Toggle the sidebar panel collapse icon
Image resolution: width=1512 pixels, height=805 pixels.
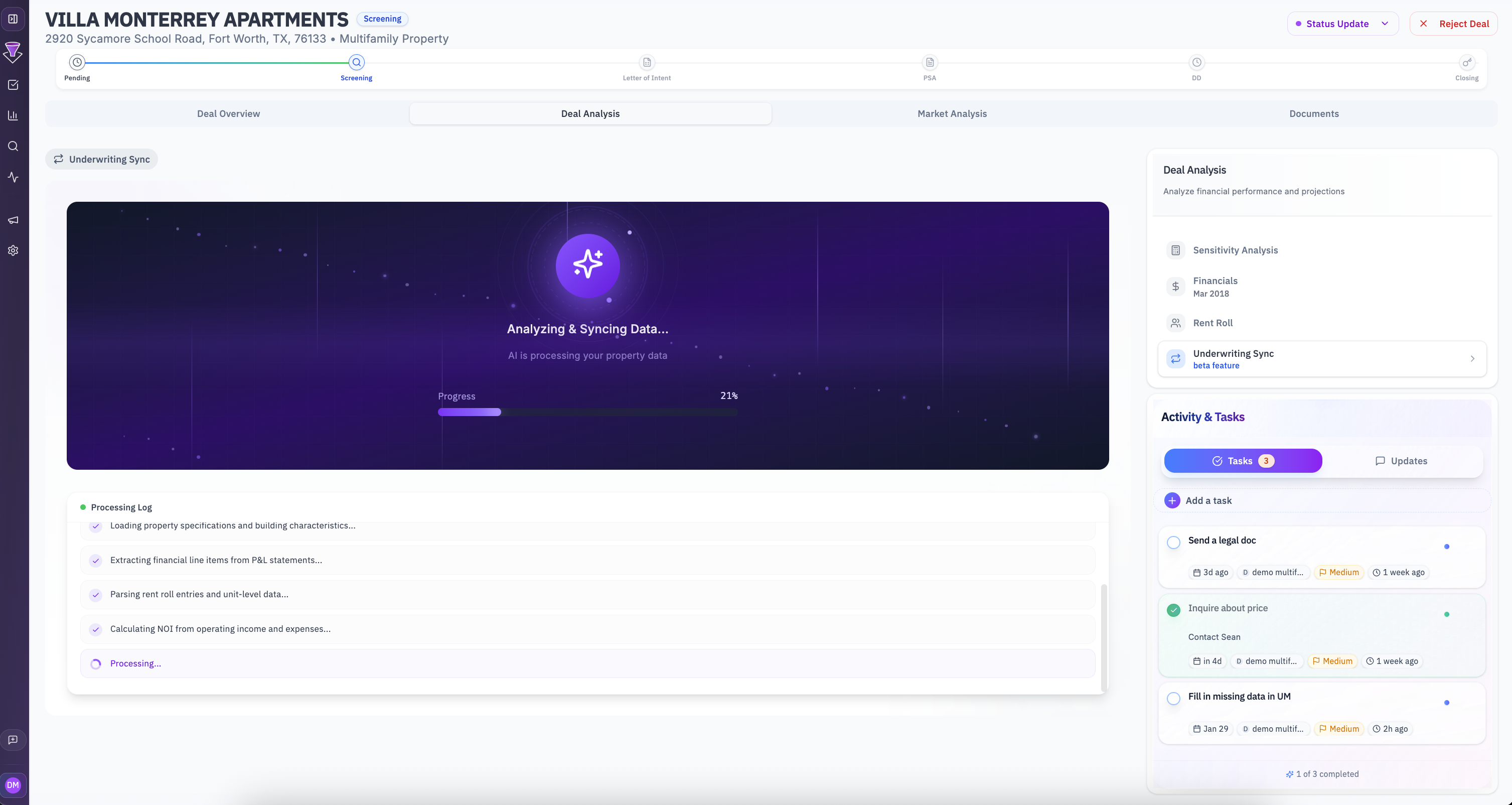tap(13, 19)
